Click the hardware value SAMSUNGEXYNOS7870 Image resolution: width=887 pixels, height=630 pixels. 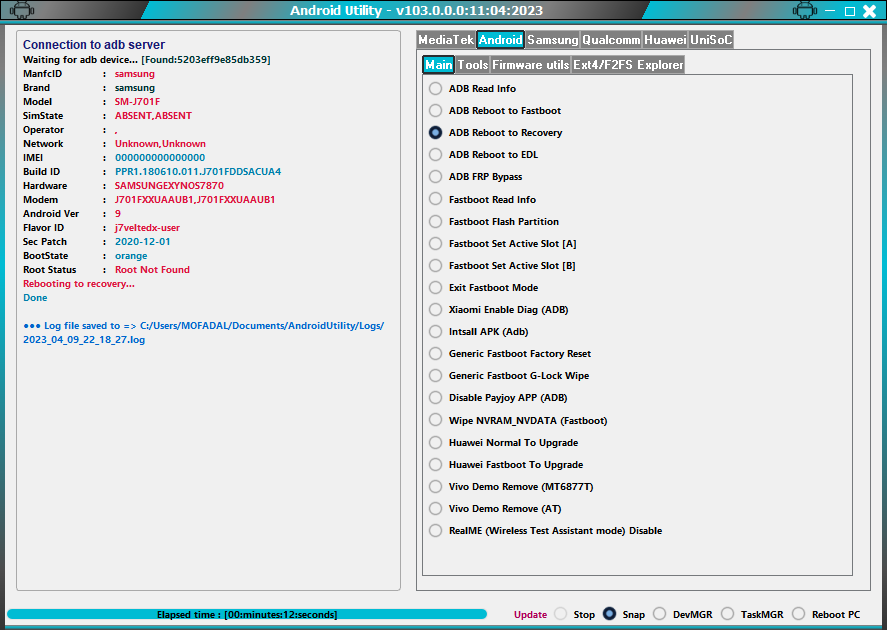(169, 186)
